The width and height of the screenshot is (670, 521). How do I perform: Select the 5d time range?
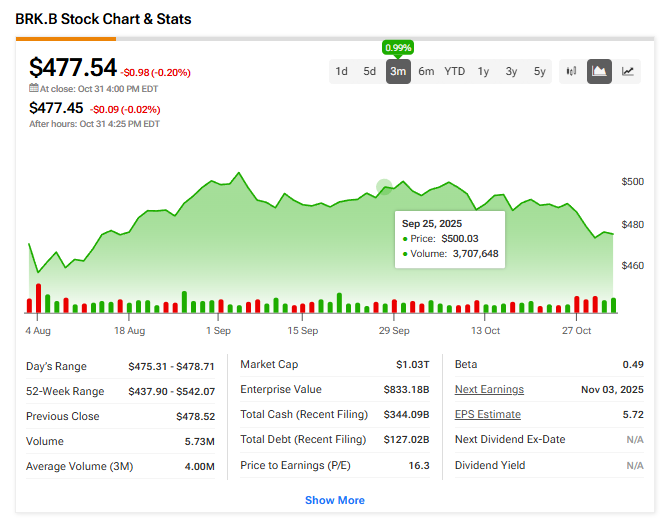point(370,71)
